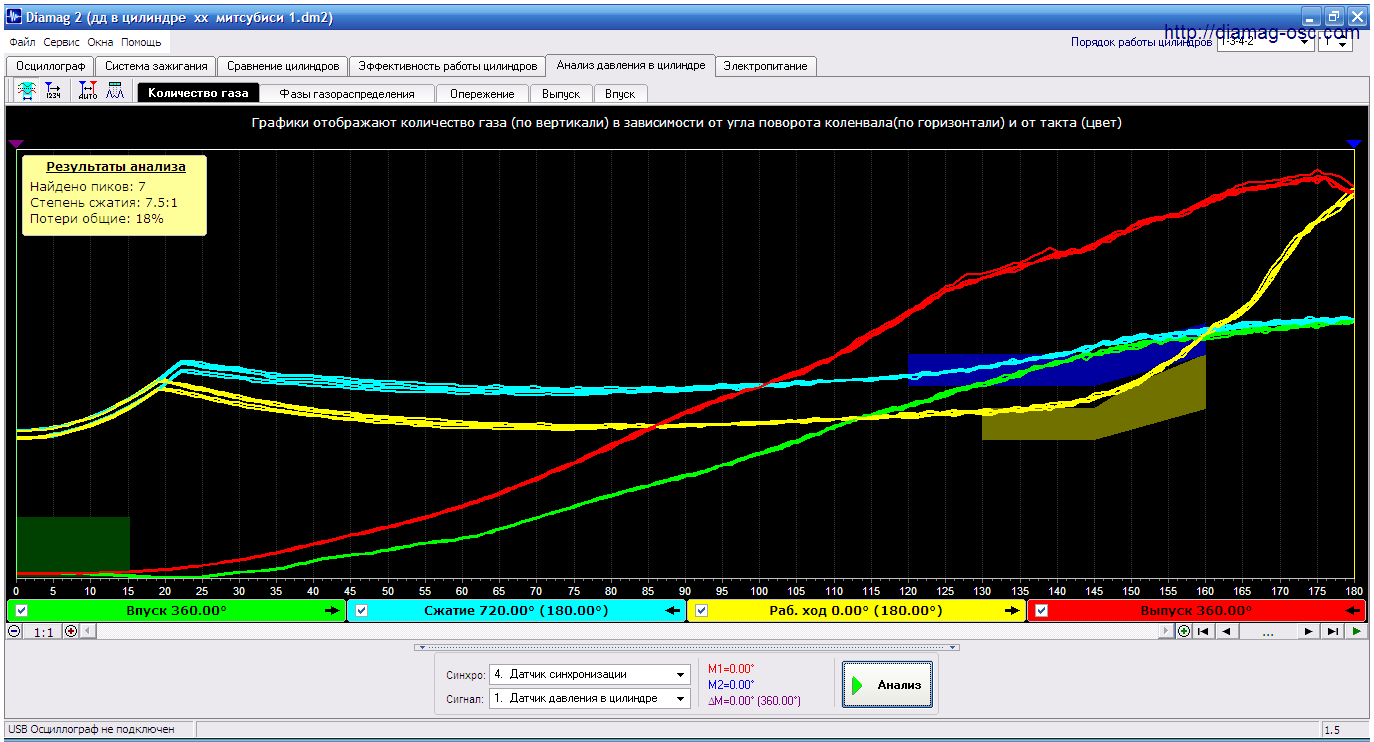The image size is (1374, 742).
Task: Click the horizontal scrollbar right arrow
Action: point(1166,631)
